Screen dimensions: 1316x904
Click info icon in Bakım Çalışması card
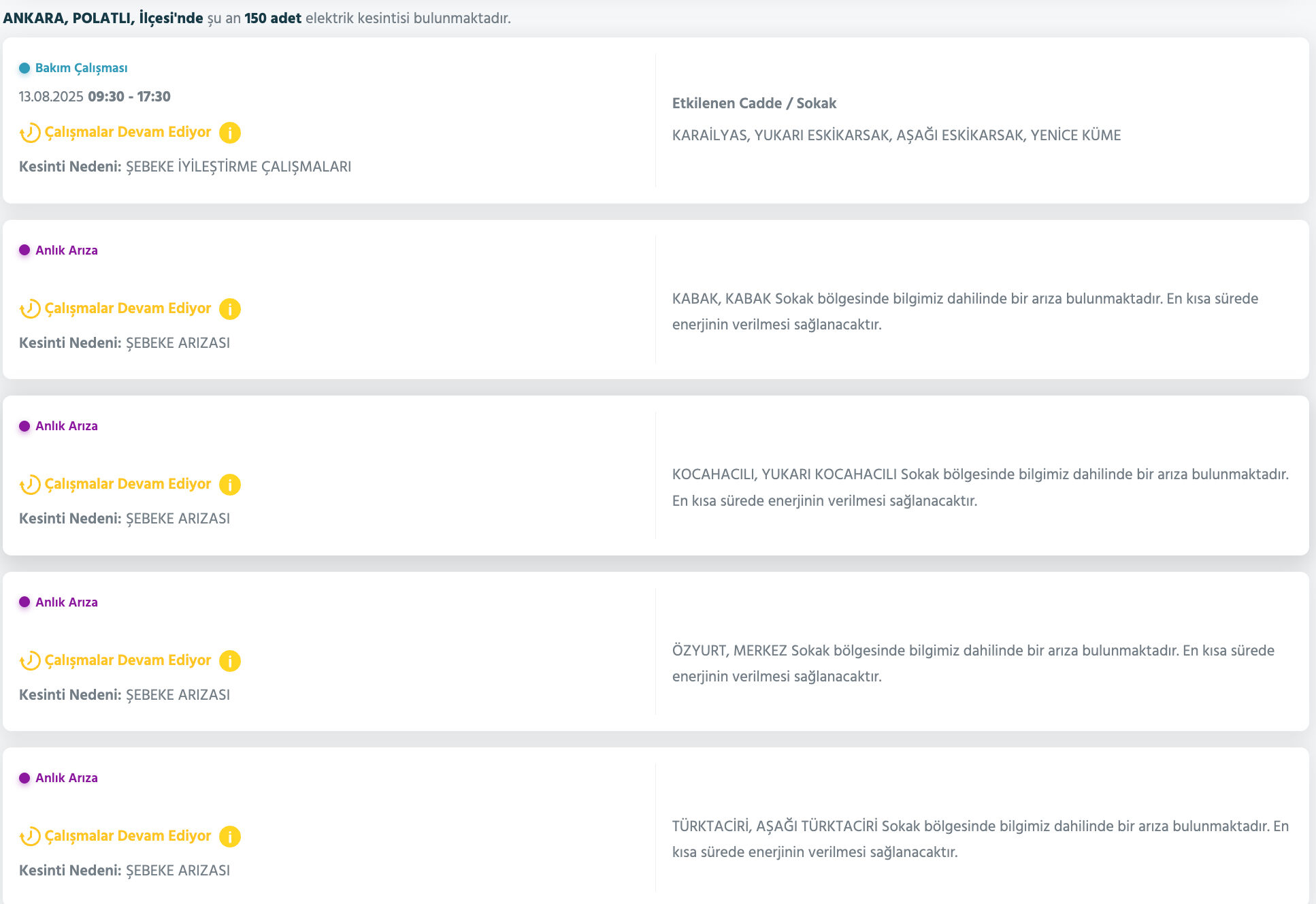(x=230, y=133)
